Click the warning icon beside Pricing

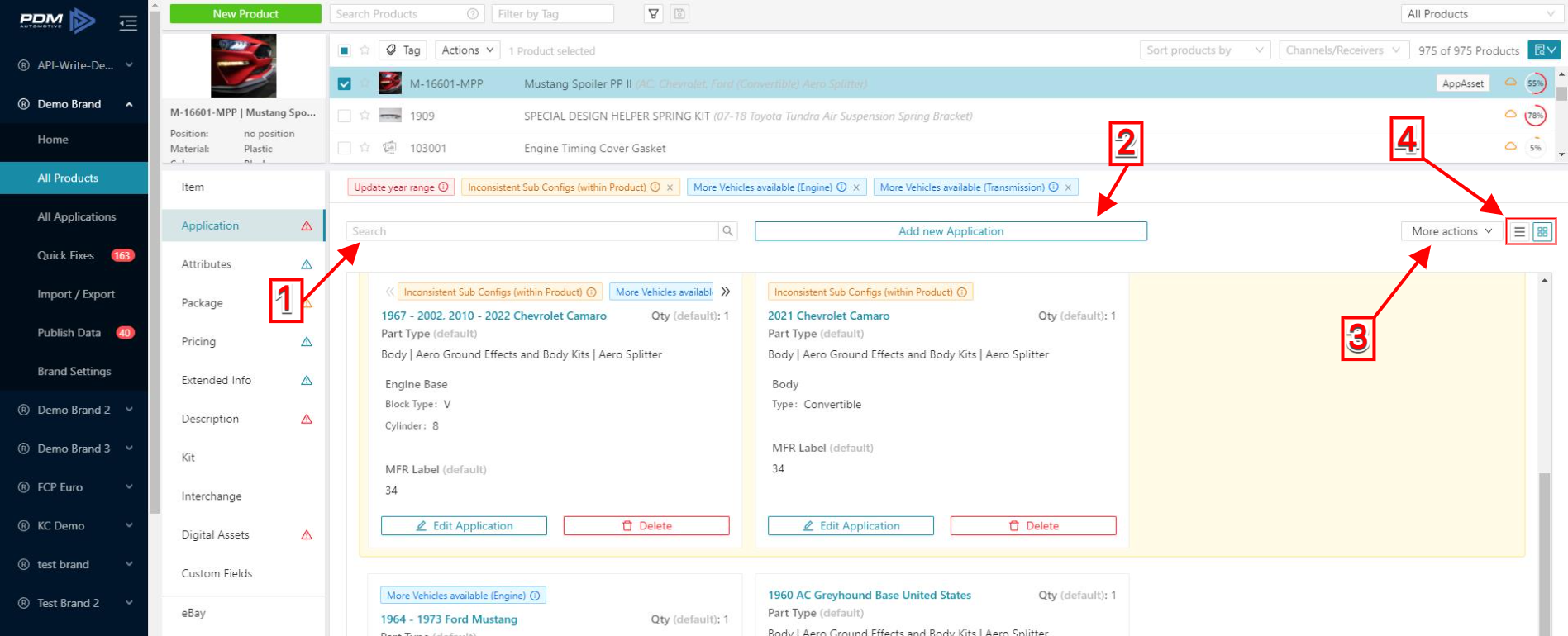pyautogui.click(x=307, y=342)
